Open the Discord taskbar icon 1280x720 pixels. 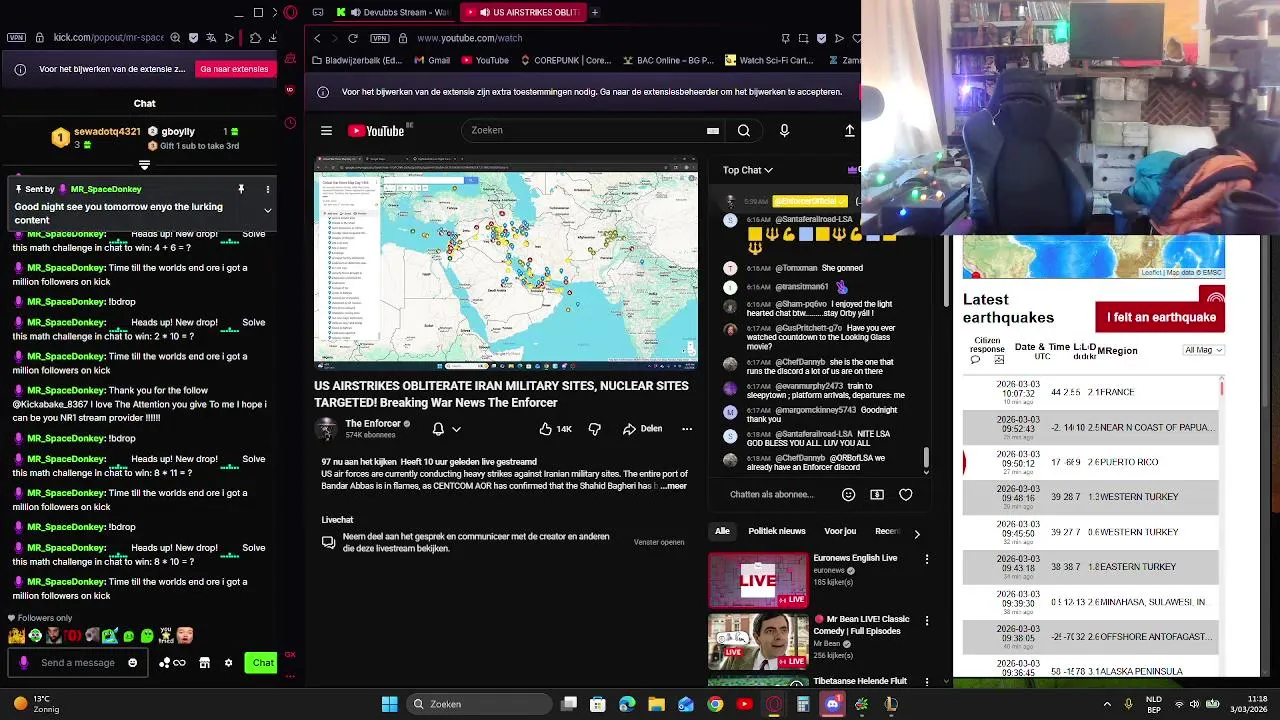pos(832,704)
